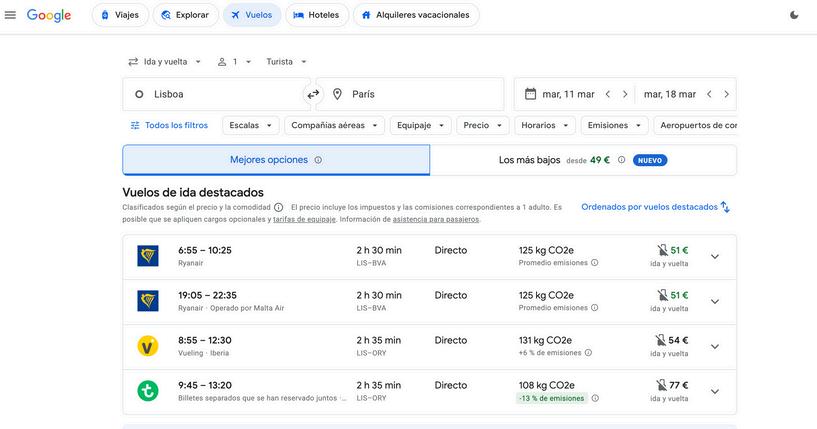Click the Lisboa origin input field

(216, 94)
